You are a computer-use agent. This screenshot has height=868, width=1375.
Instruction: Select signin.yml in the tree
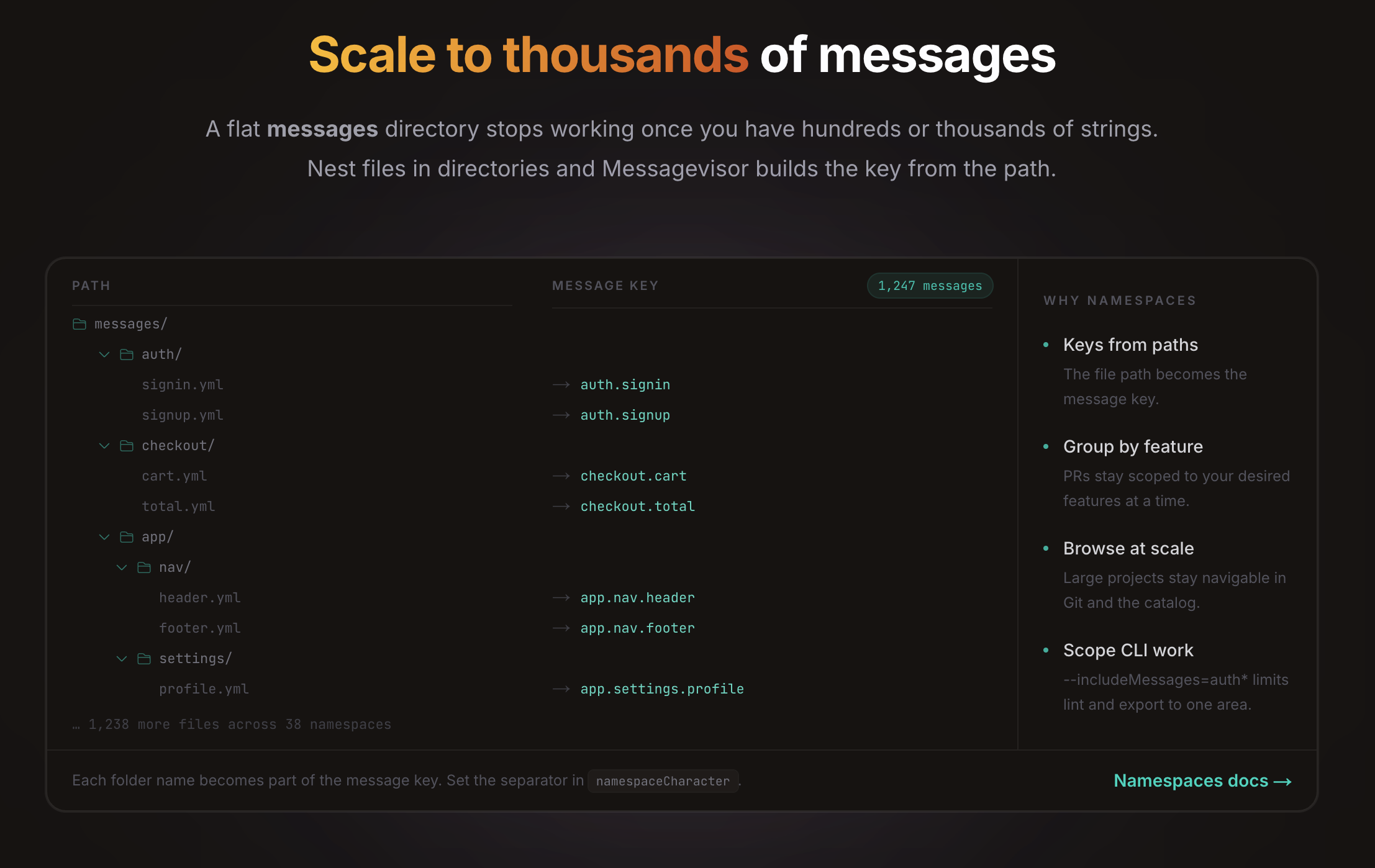click(183, 385)
